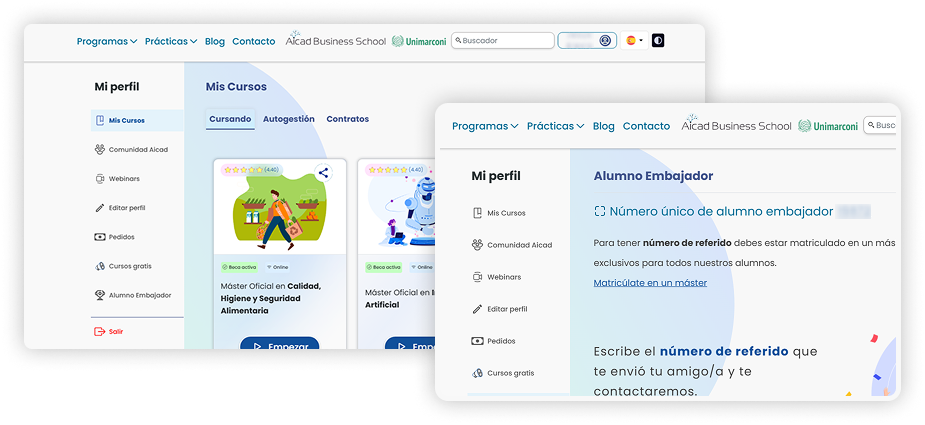Screen dimensions: 925x425
Task: Select Webinars in the front window sidebar
Action: pyautogui.click(x=503, y=277)
